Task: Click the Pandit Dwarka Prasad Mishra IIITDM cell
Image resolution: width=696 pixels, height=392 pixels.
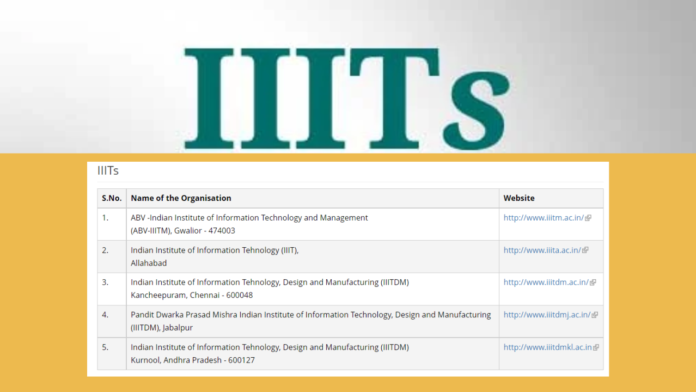Action: click(312, 321)
